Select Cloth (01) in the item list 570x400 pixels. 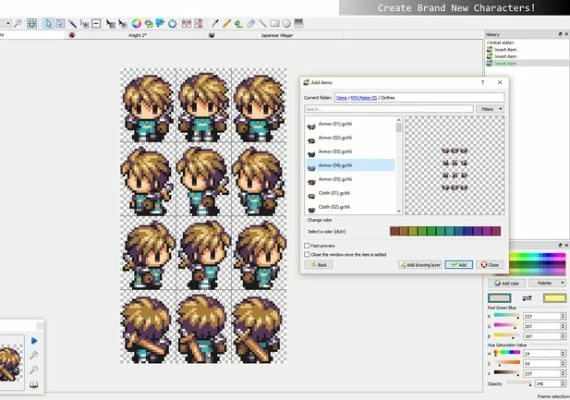(x=350, y=193)
